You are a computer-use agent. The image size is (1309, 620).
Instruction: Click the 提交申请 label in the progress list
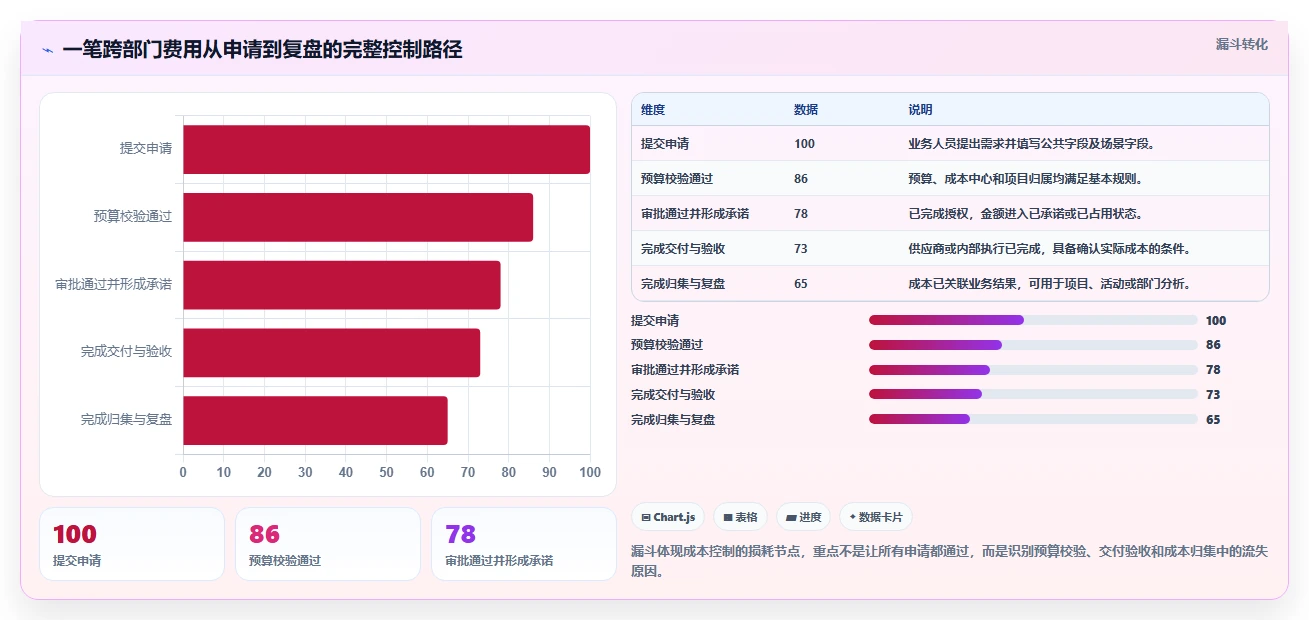[x=655, y=321]
